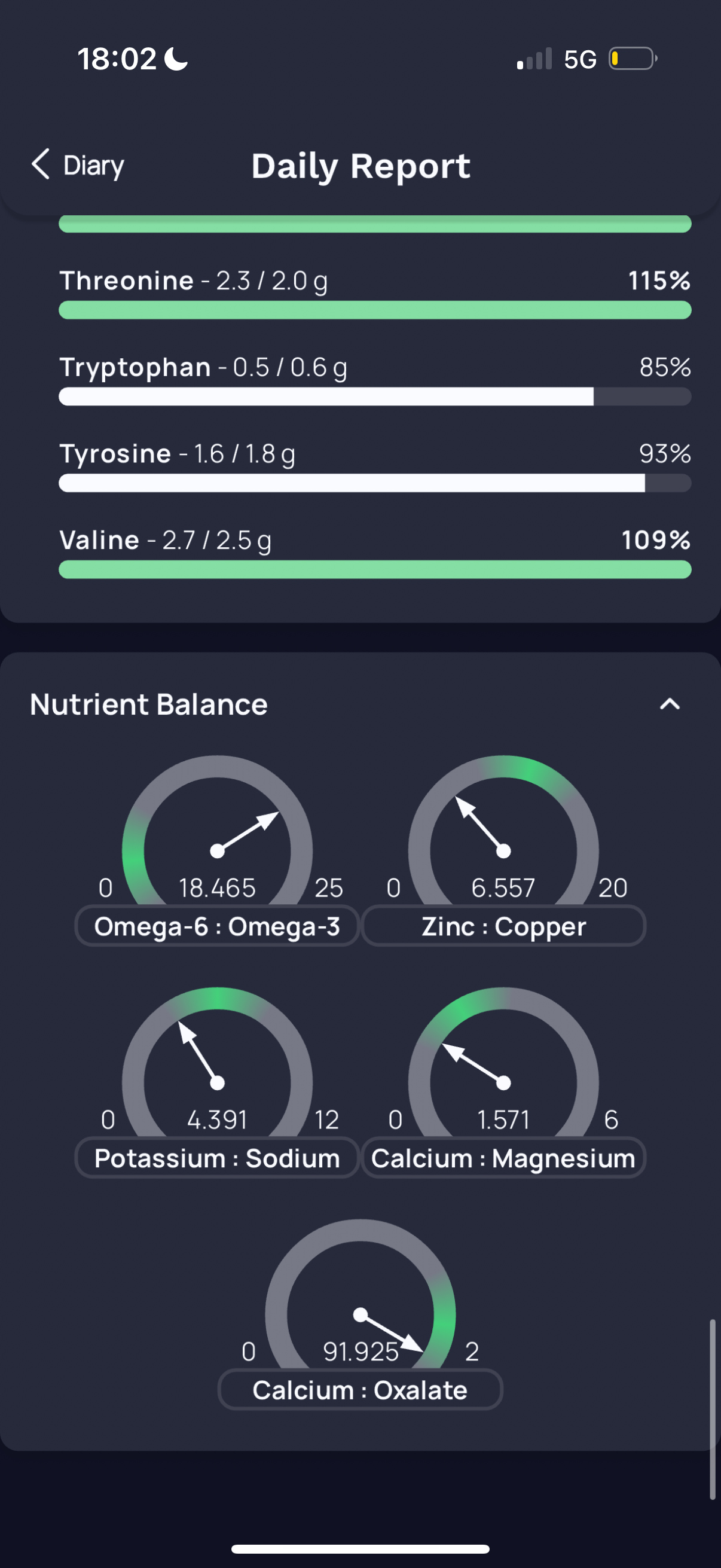Collapse the Nutrient Balance section
The image size is (721, 1568).
click(x=670, y=704)
